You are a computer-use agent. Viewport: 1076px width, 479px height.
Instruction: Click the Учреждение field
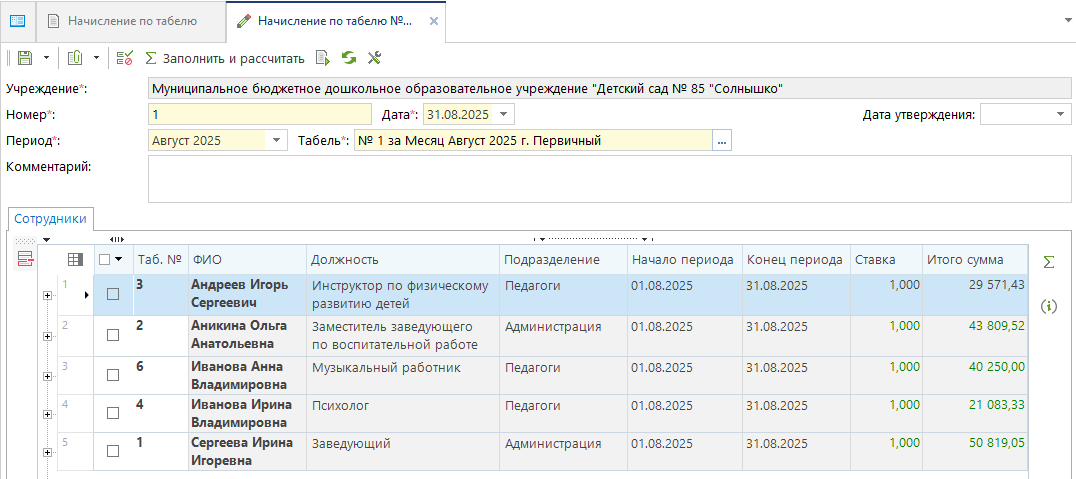coord(609,89)
